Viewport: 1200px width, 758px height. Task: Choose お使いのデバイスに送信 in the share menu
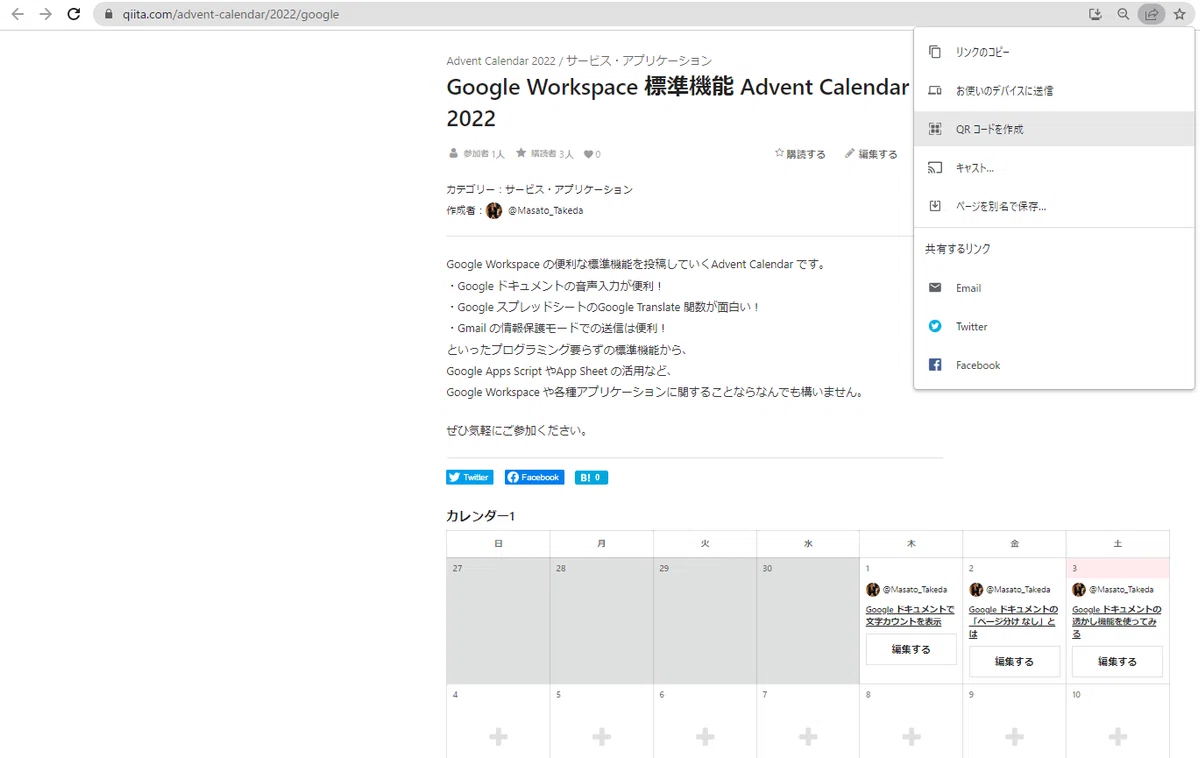pos(1054,91)
